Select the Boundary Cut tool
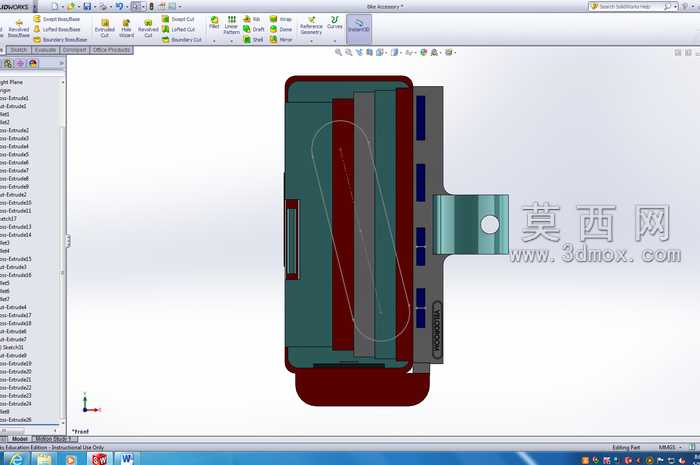The height and width of the screenshot is (465, 700). [x=181, y=40]
